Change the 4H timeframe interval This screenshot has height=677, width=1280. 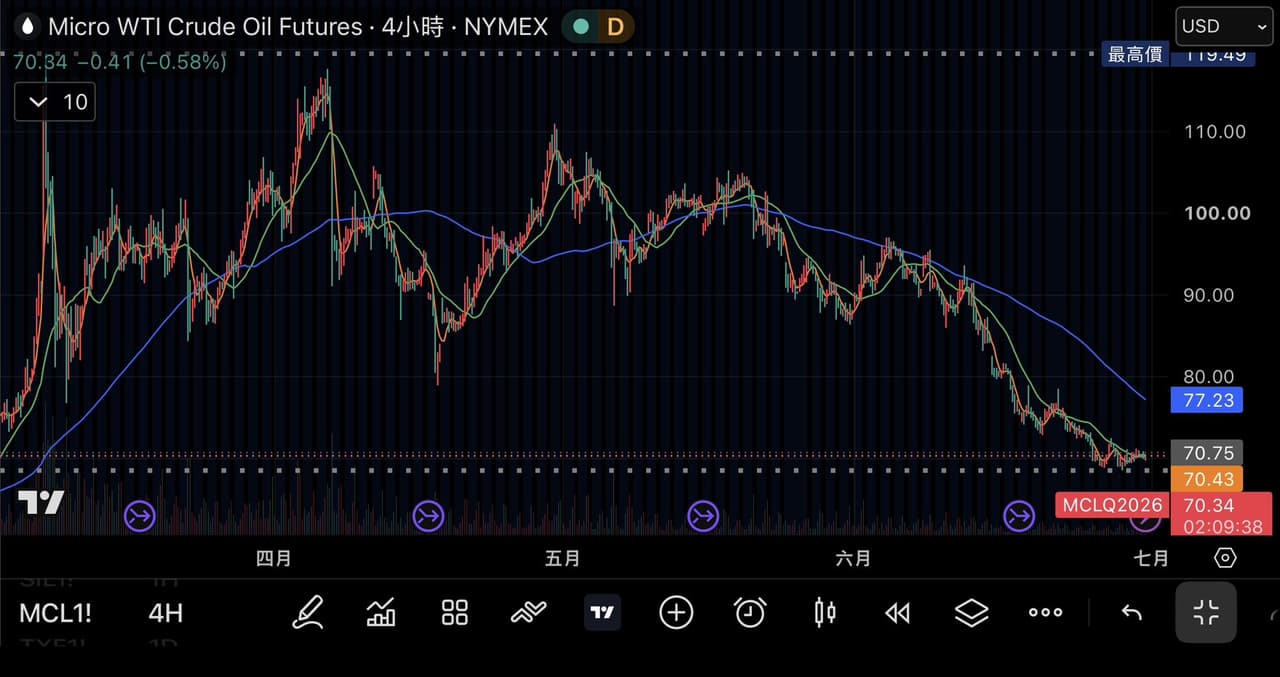point(166,613)
